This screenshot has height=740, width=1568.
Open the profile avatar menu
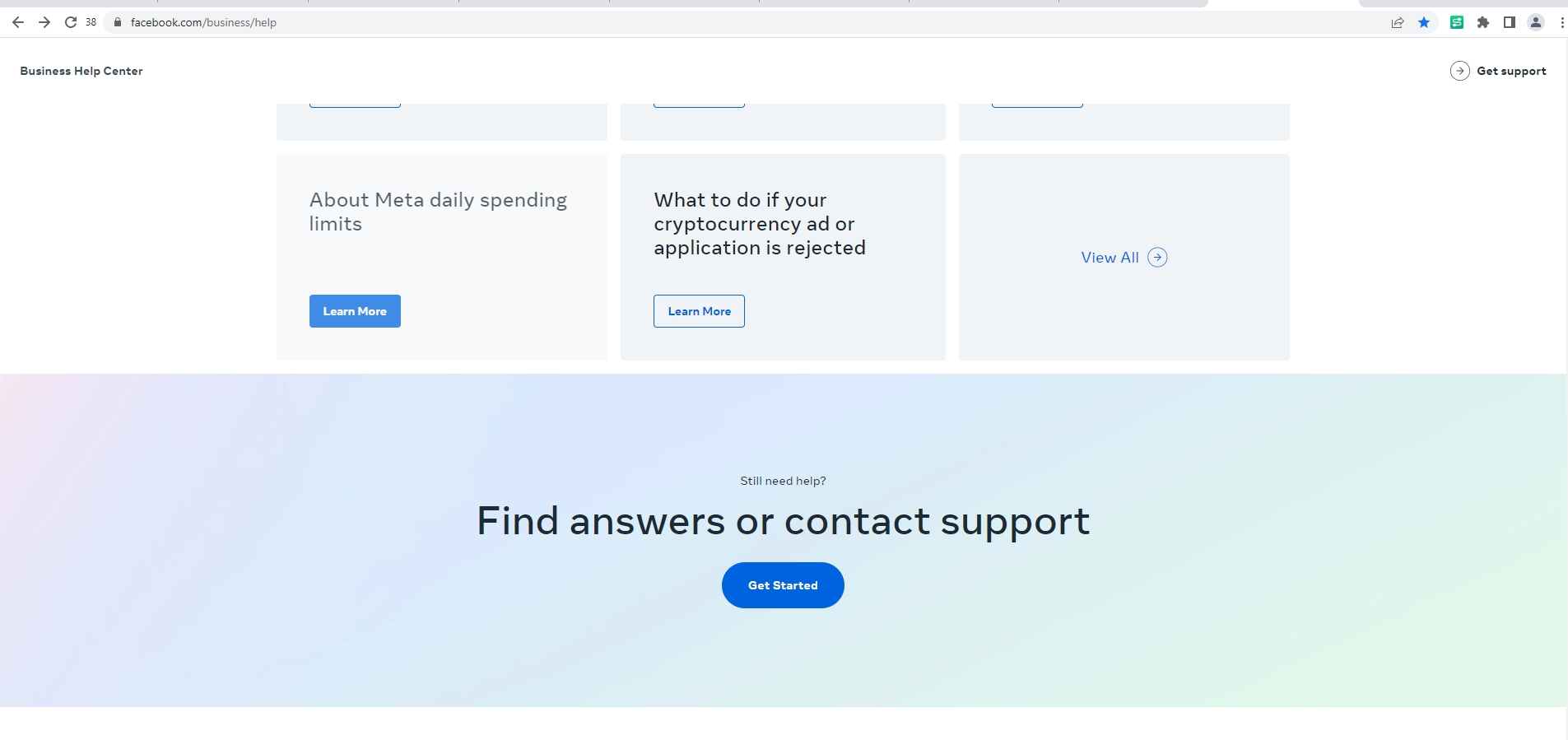(x=1536, y=22)
